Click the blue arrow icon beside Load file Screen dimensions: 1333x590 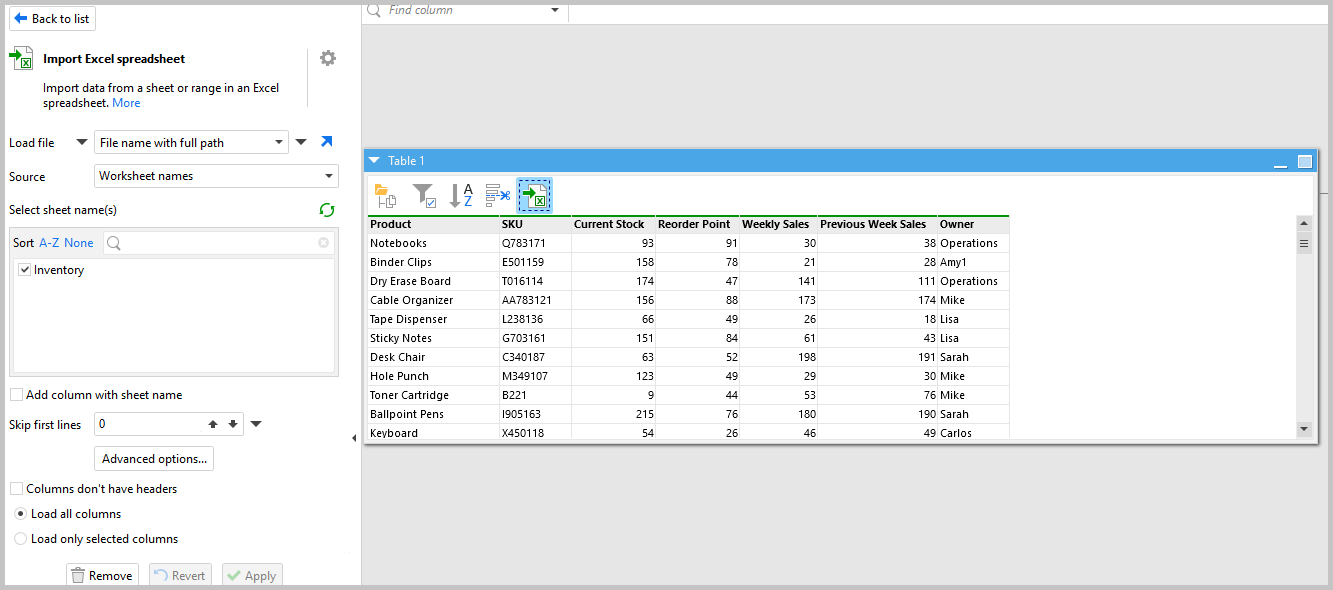[326, 142]
